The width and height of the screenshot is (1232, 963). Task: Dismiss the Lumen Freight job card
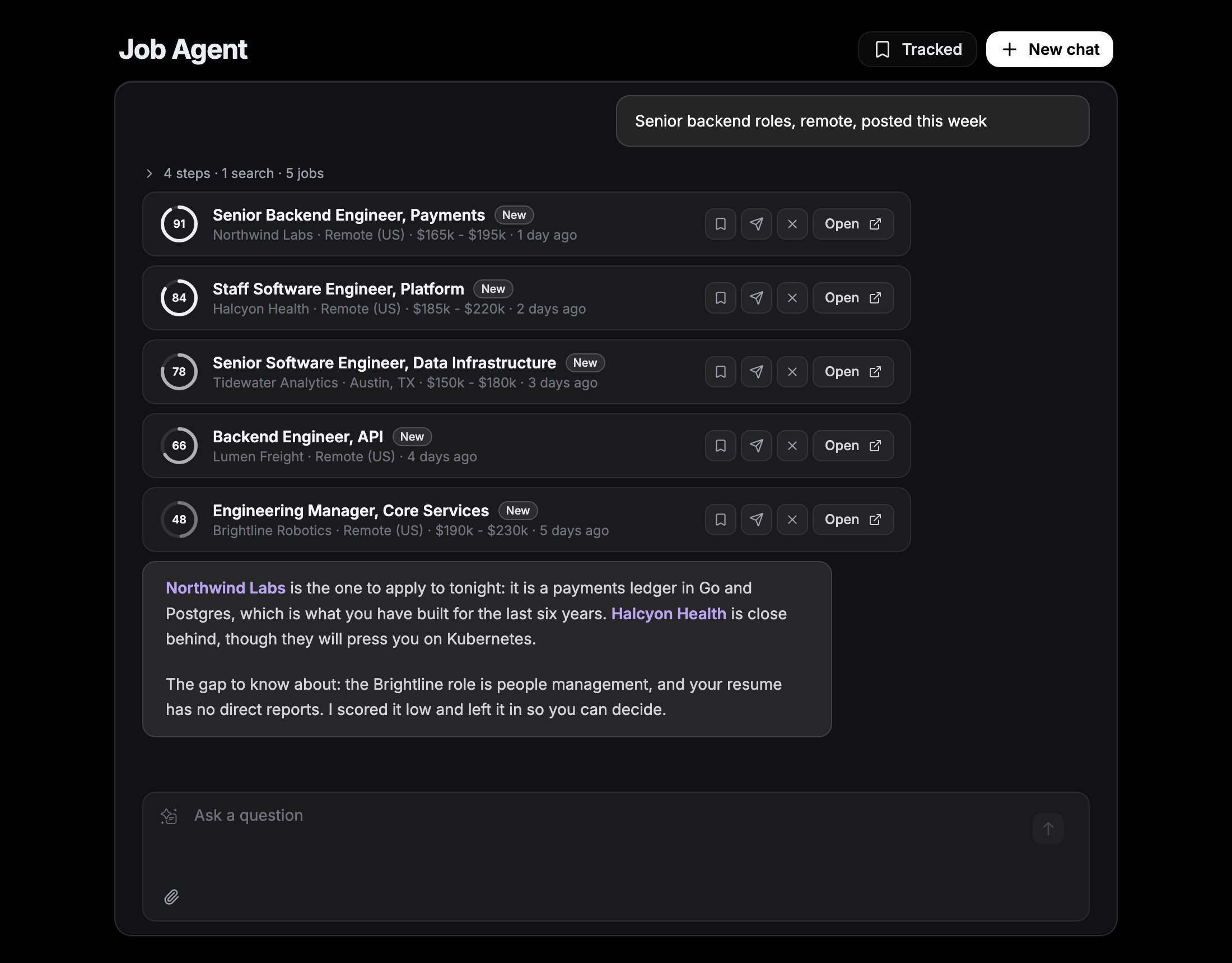point(792,446)
